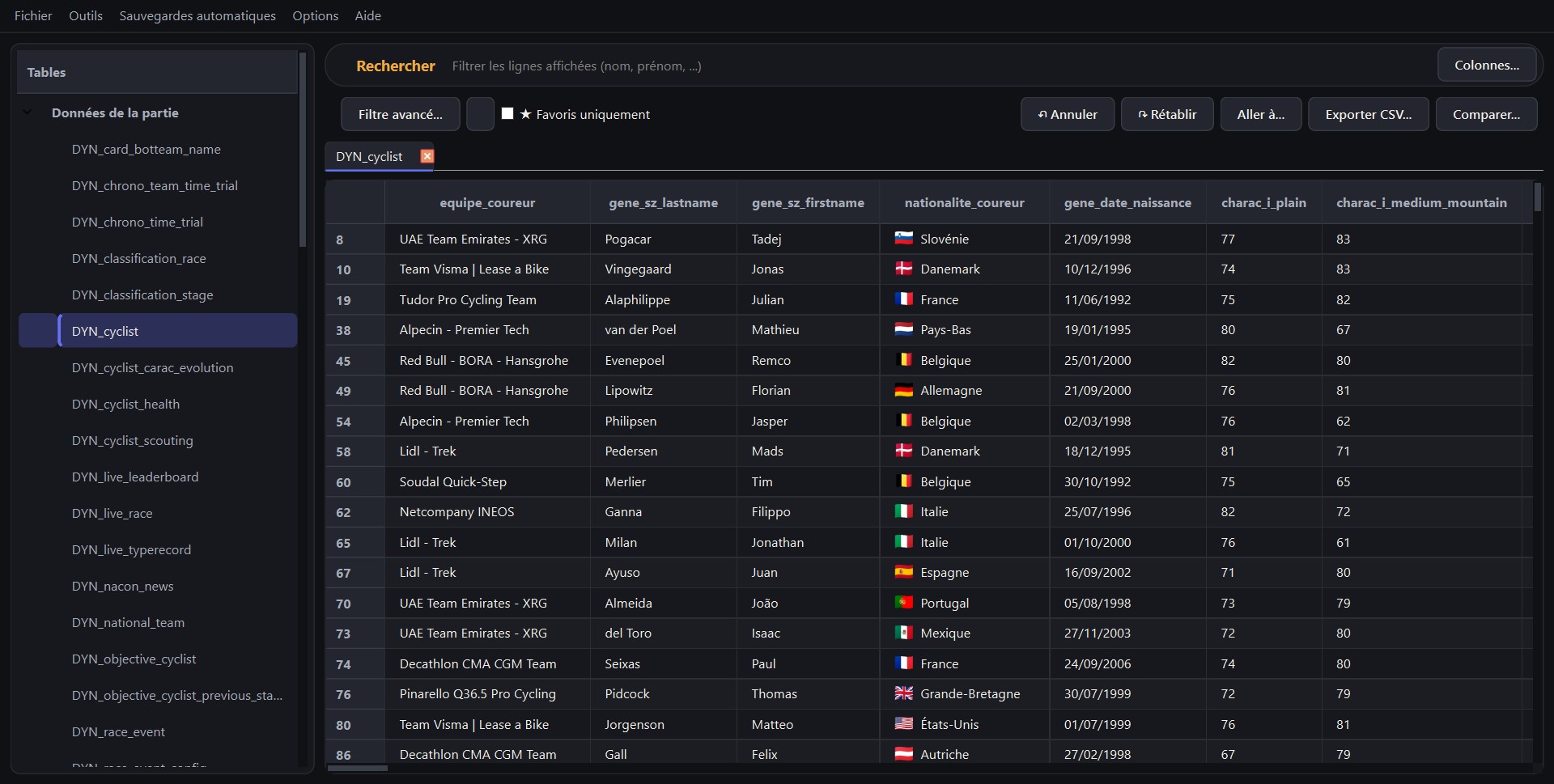
Task: Click the Annuler undo button
Action: tap(1068, 114)
